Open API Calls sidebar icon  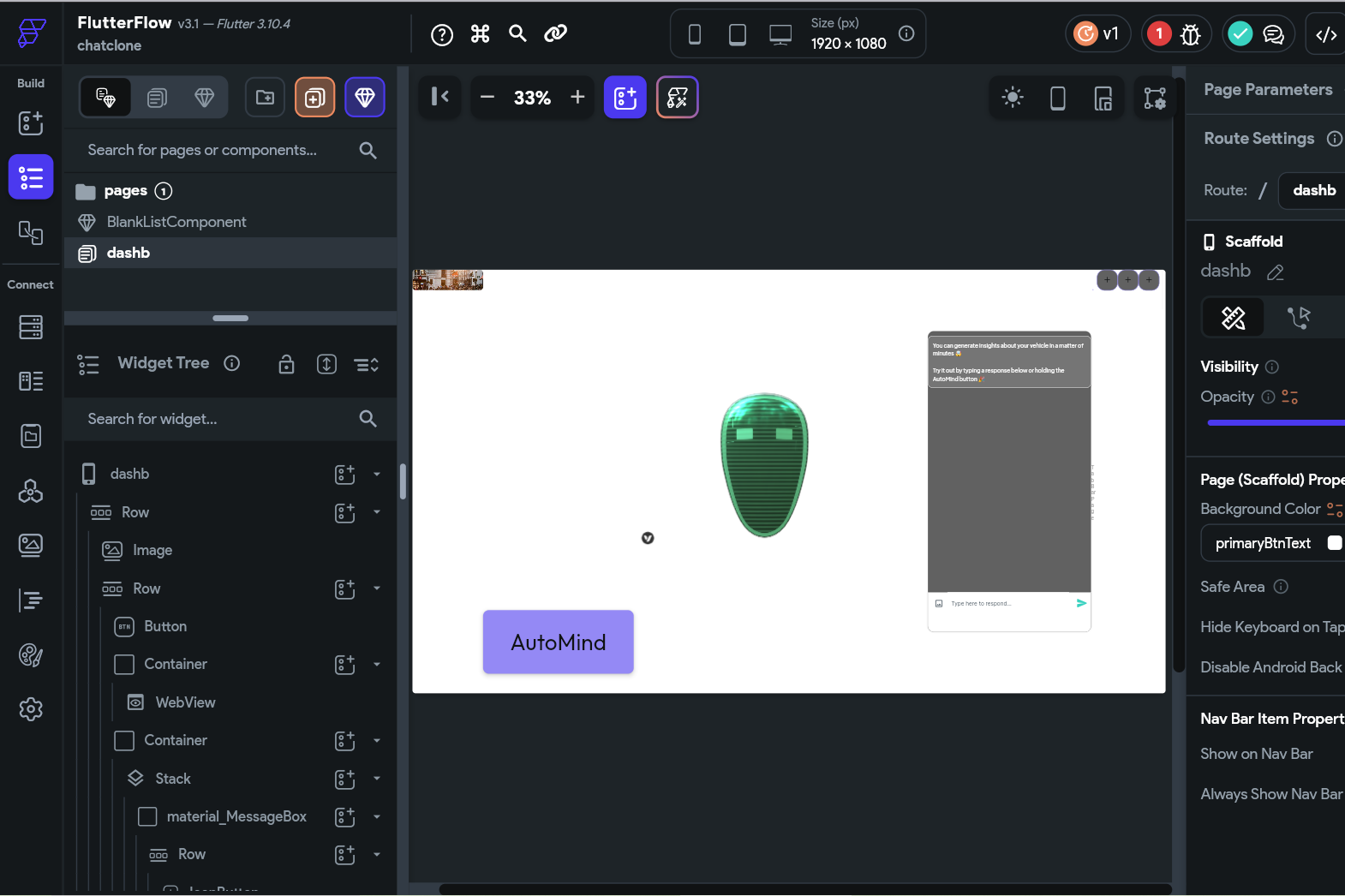pos(31,491)
